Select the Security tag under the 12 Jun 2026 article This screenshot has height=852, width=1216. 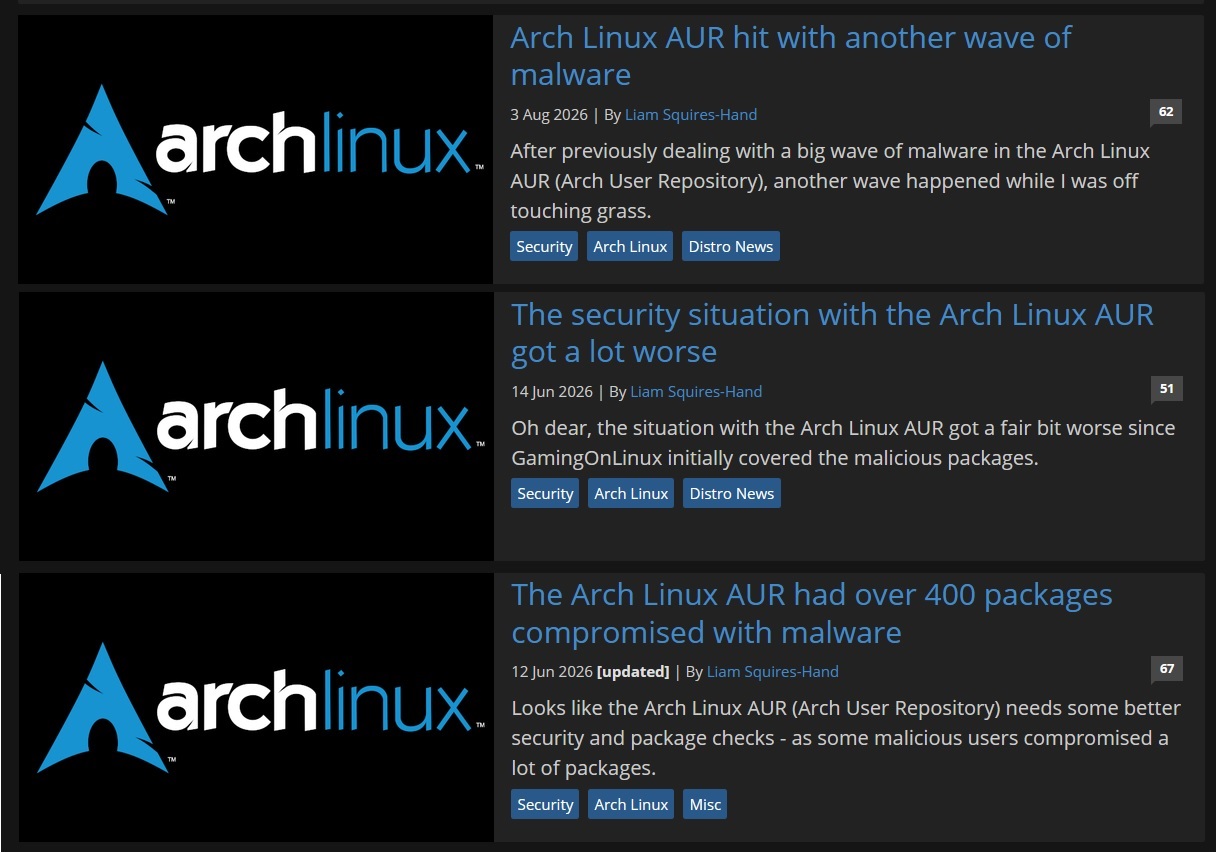pyautogui.click(x=545, y=804)
